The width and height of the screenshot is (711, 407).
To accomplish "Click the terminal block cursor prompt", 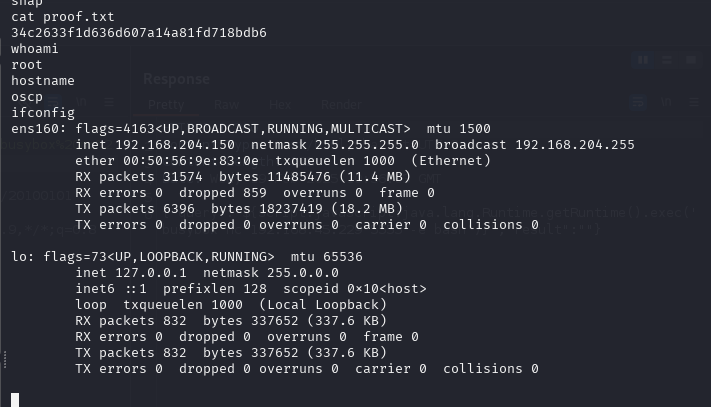I will tap(15, 400).
